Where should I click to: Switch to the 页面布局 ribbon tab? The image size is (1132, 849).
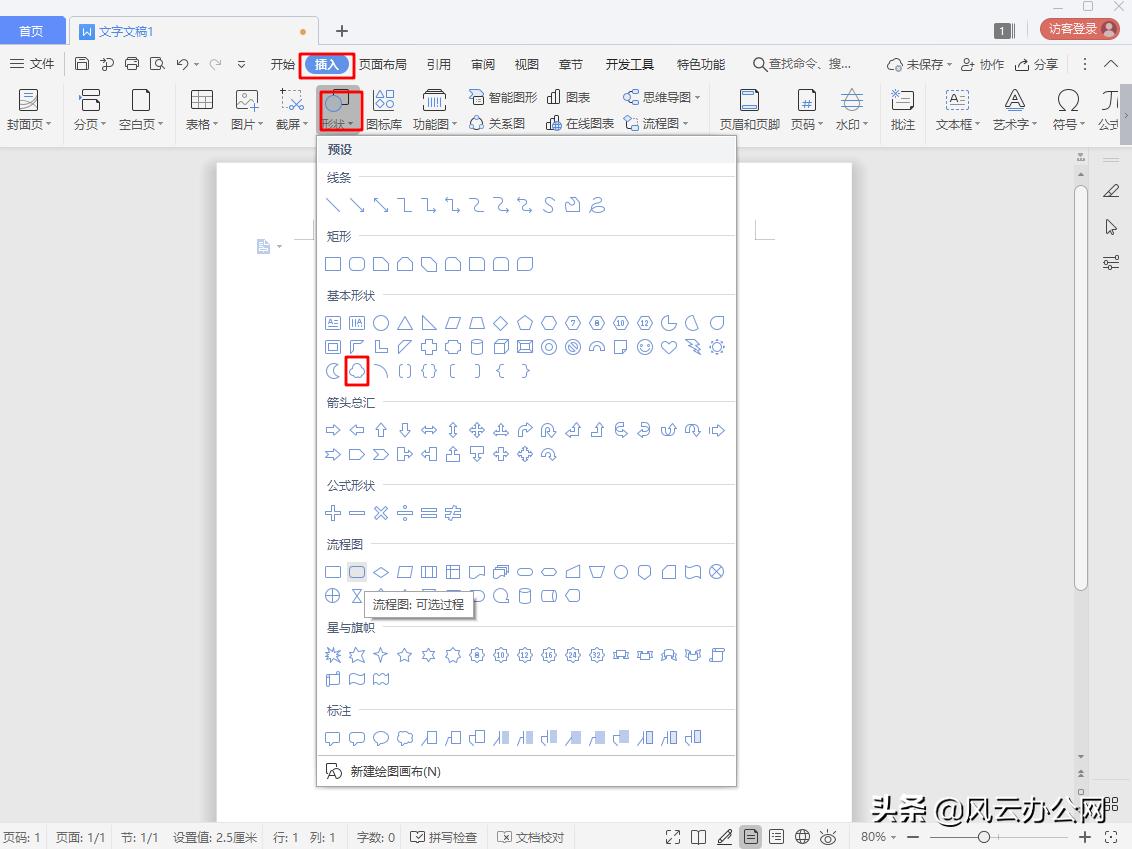(385, 63)
